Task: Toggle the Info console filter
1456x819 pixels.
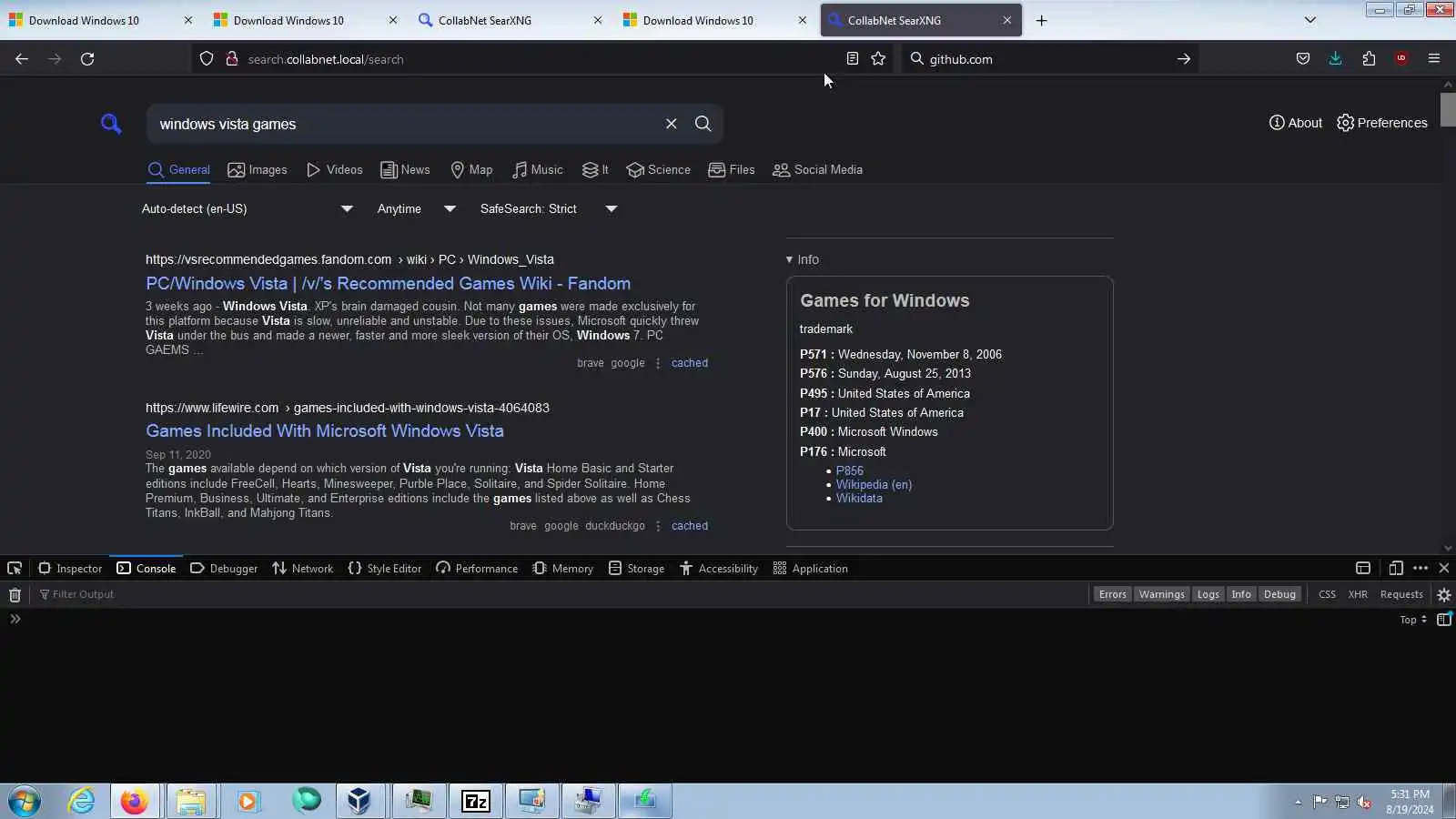Action: point(1241,595)
